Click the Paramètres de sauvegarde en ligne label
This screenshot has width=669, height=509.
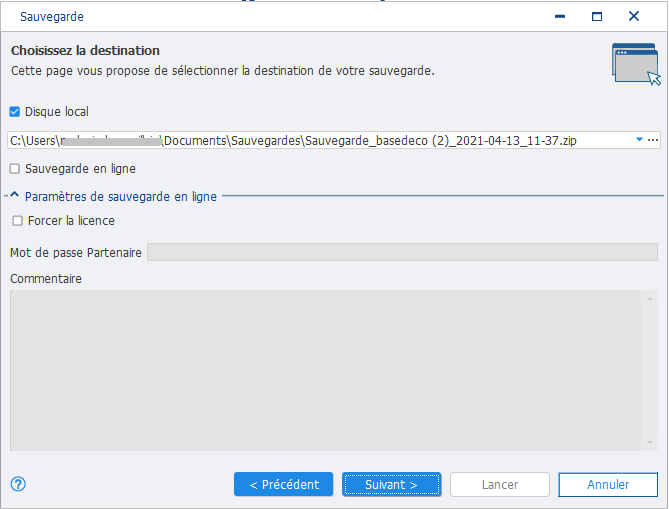point(121,197)
